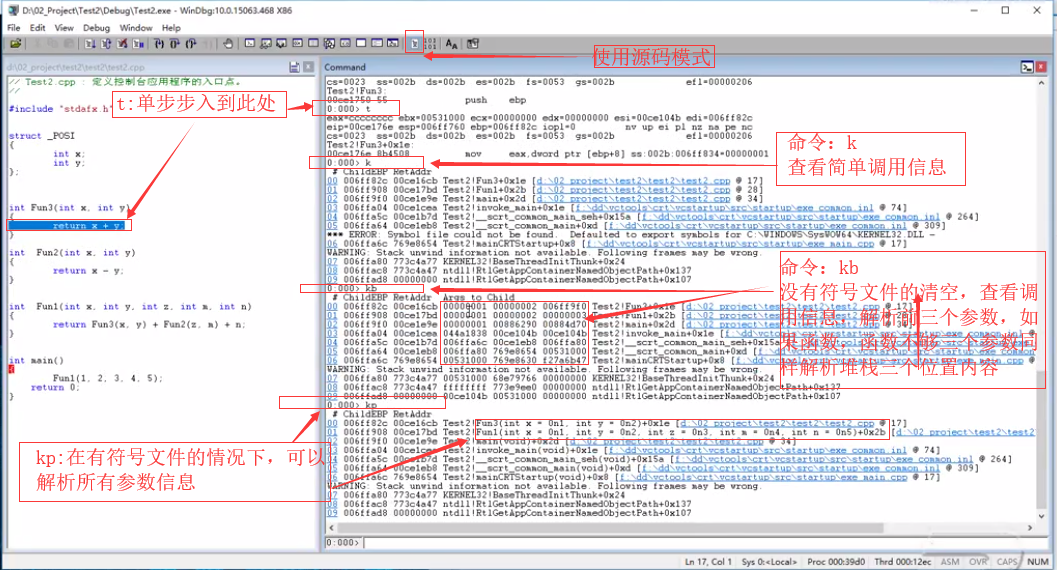The image size is (1057, 570).
Task: Click the Restart debugging toolbar icon
Action: click(x=106, y=44)
